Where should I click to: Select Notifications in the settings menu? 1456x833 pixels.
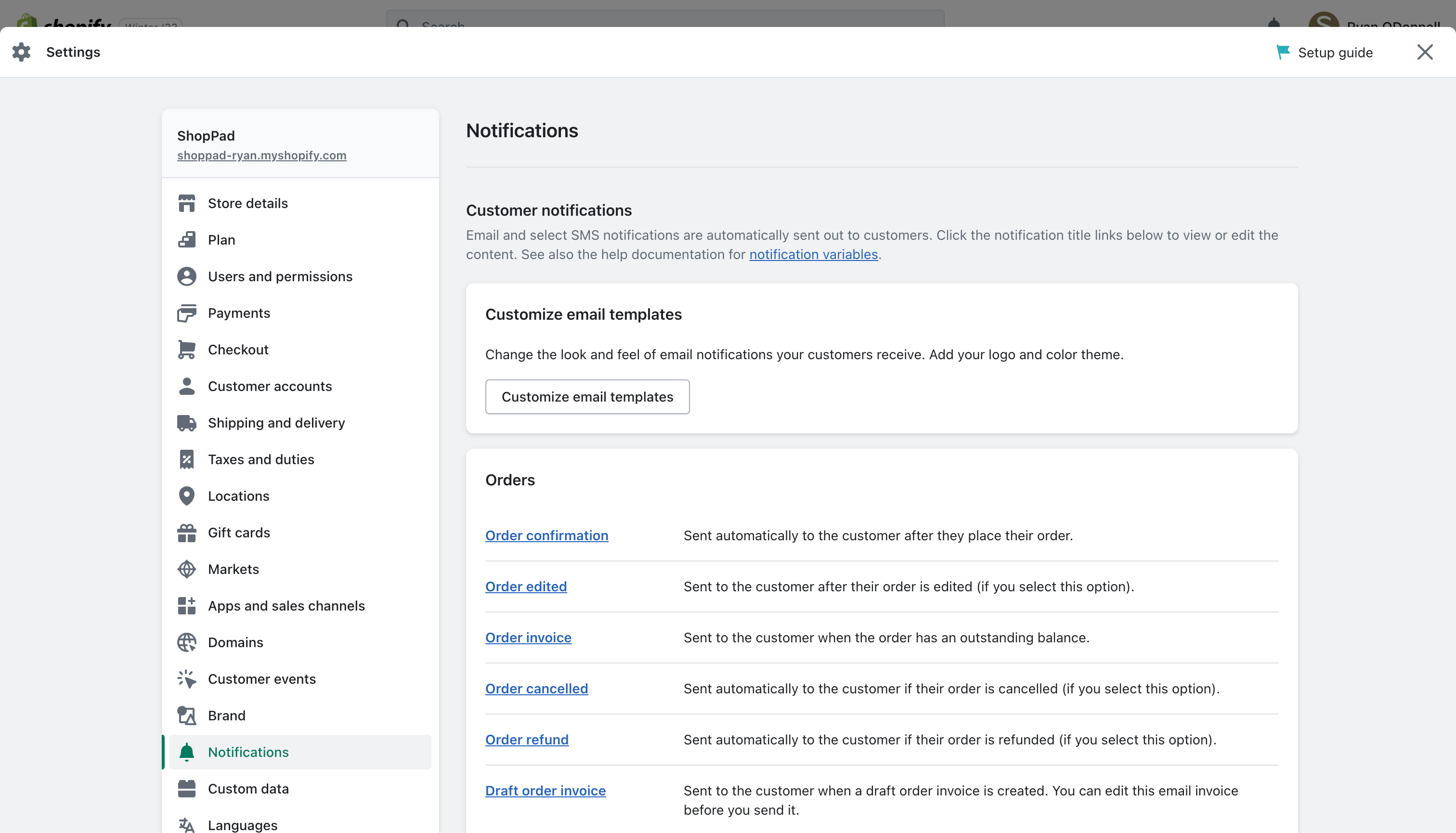[248, 751]
